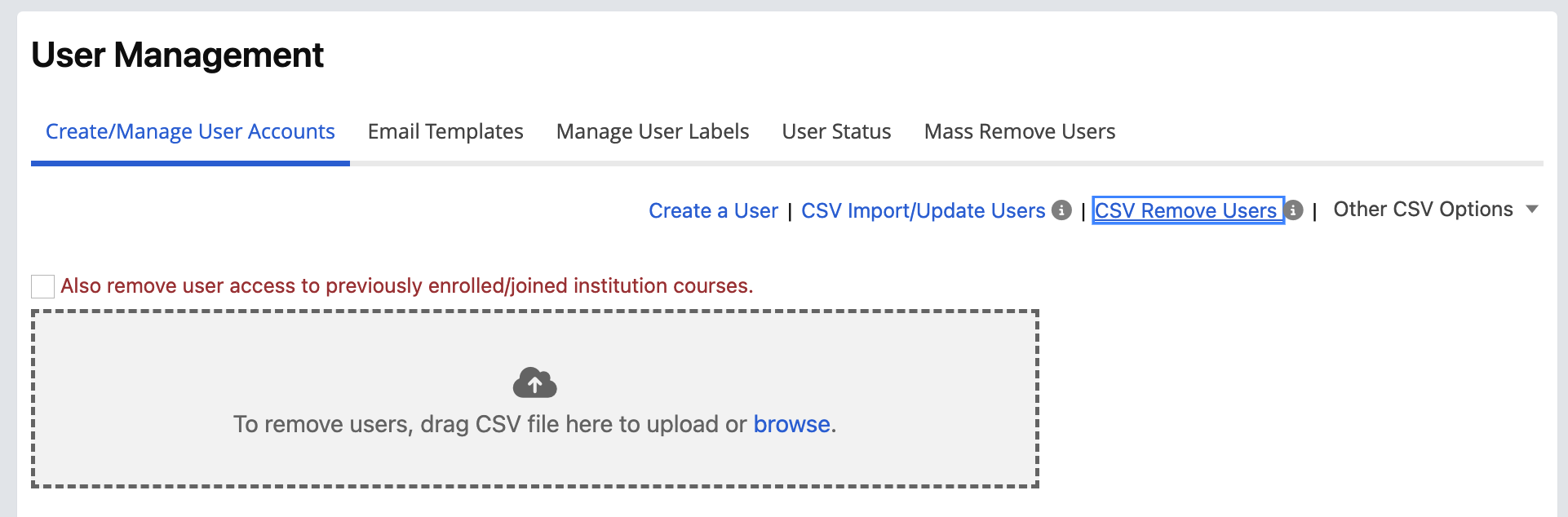
Task: Select the Create/Manage User Accounts tab
Action: [190, 131]
